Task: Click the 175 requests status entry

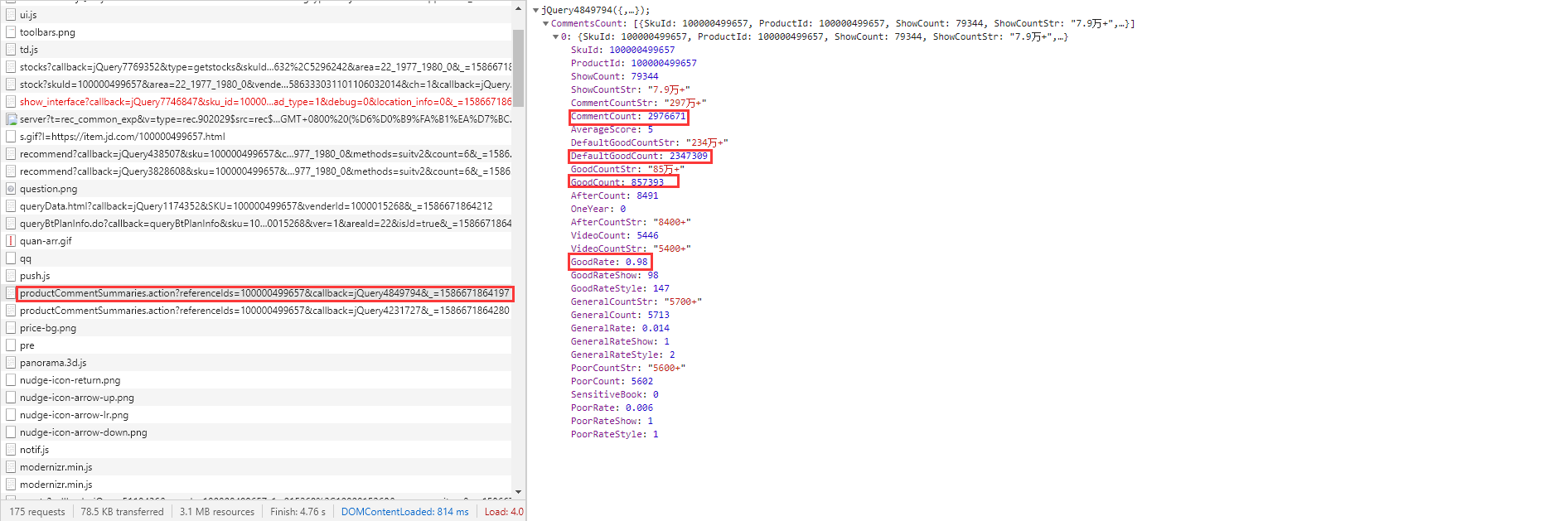Action: (37, 512)
